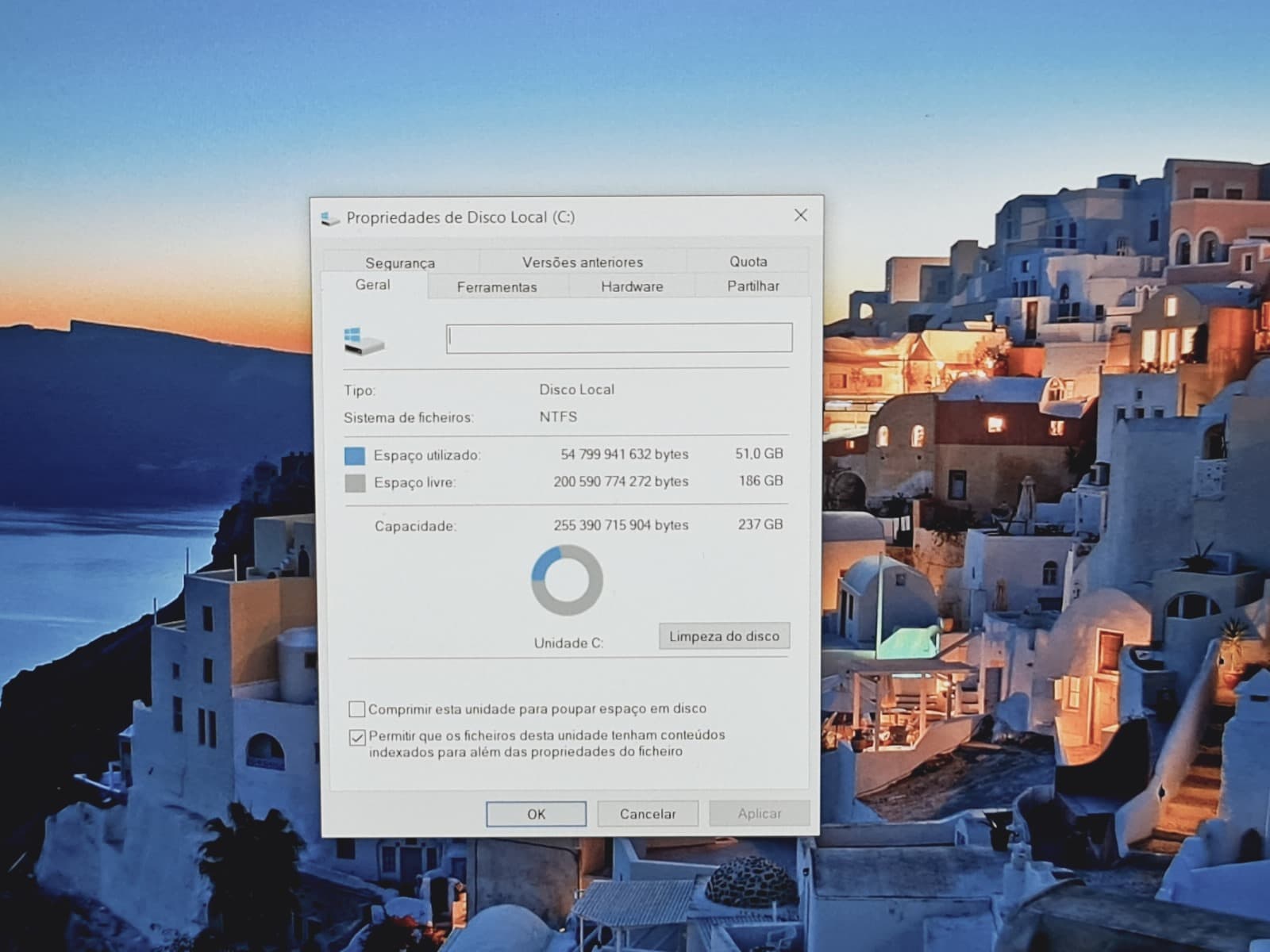Switch to the Partilhar tab
1270x952 pixels.
click(752, 286)
